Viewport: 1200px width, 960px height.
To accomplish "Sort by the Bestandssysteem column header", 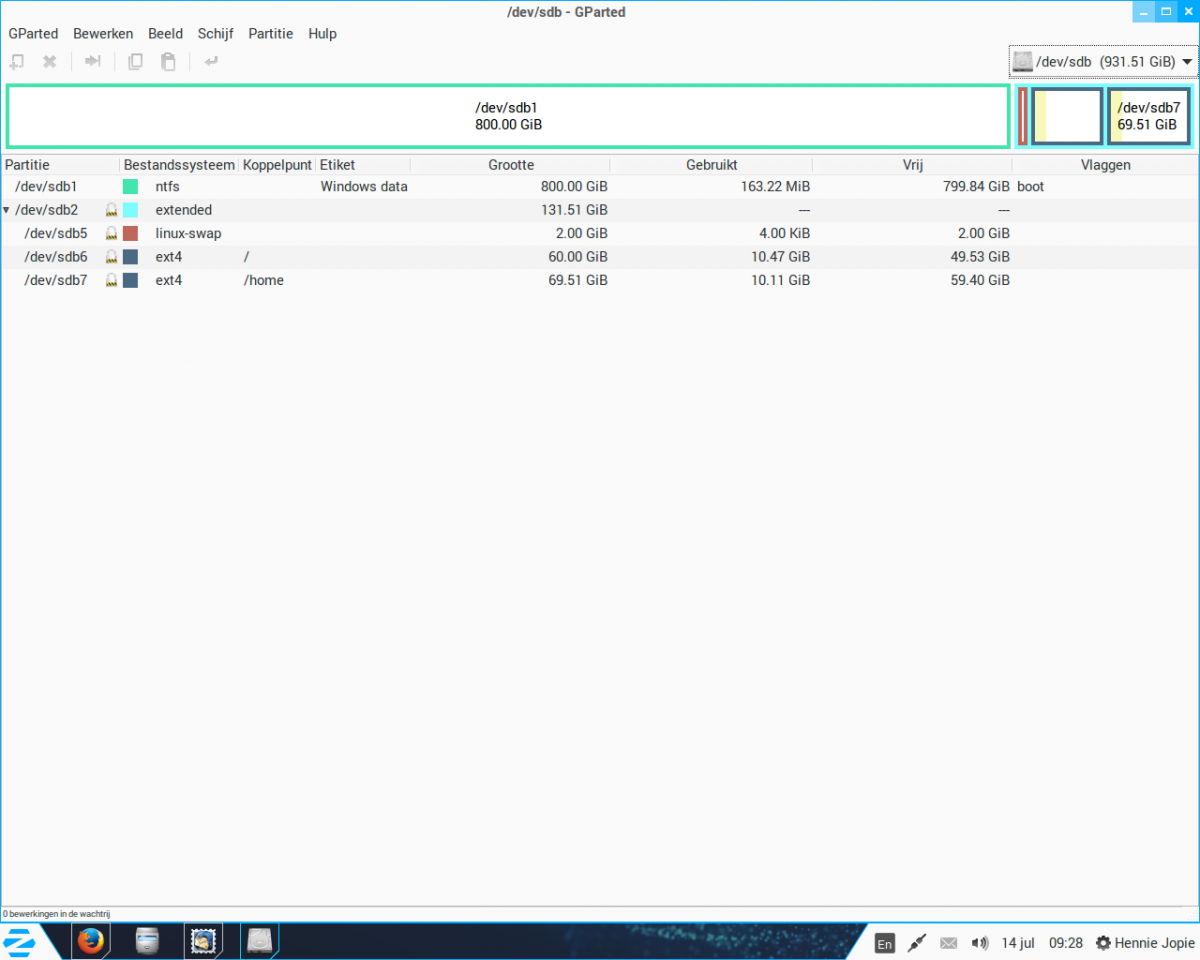I will coord(179,165).
